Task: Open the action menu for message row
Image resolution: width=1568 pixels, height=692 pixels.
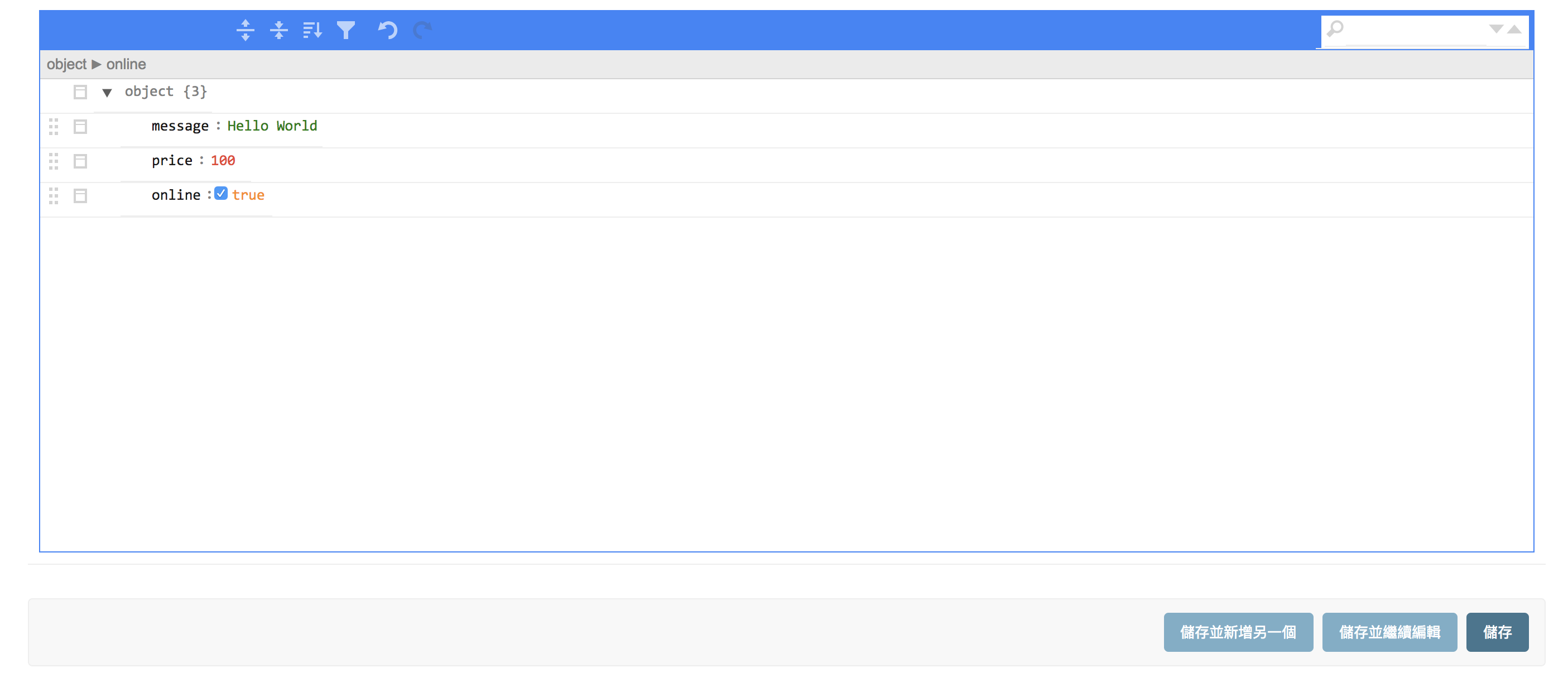Action: tap(80, 127)
